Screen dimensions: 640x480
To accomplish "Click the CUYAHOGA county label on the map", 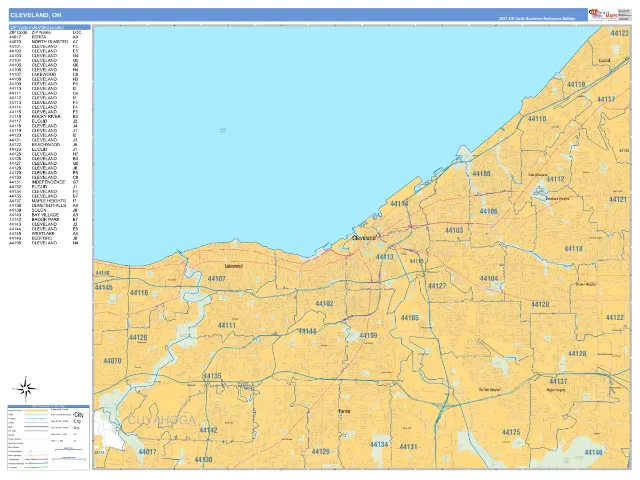I will [162, 420].
